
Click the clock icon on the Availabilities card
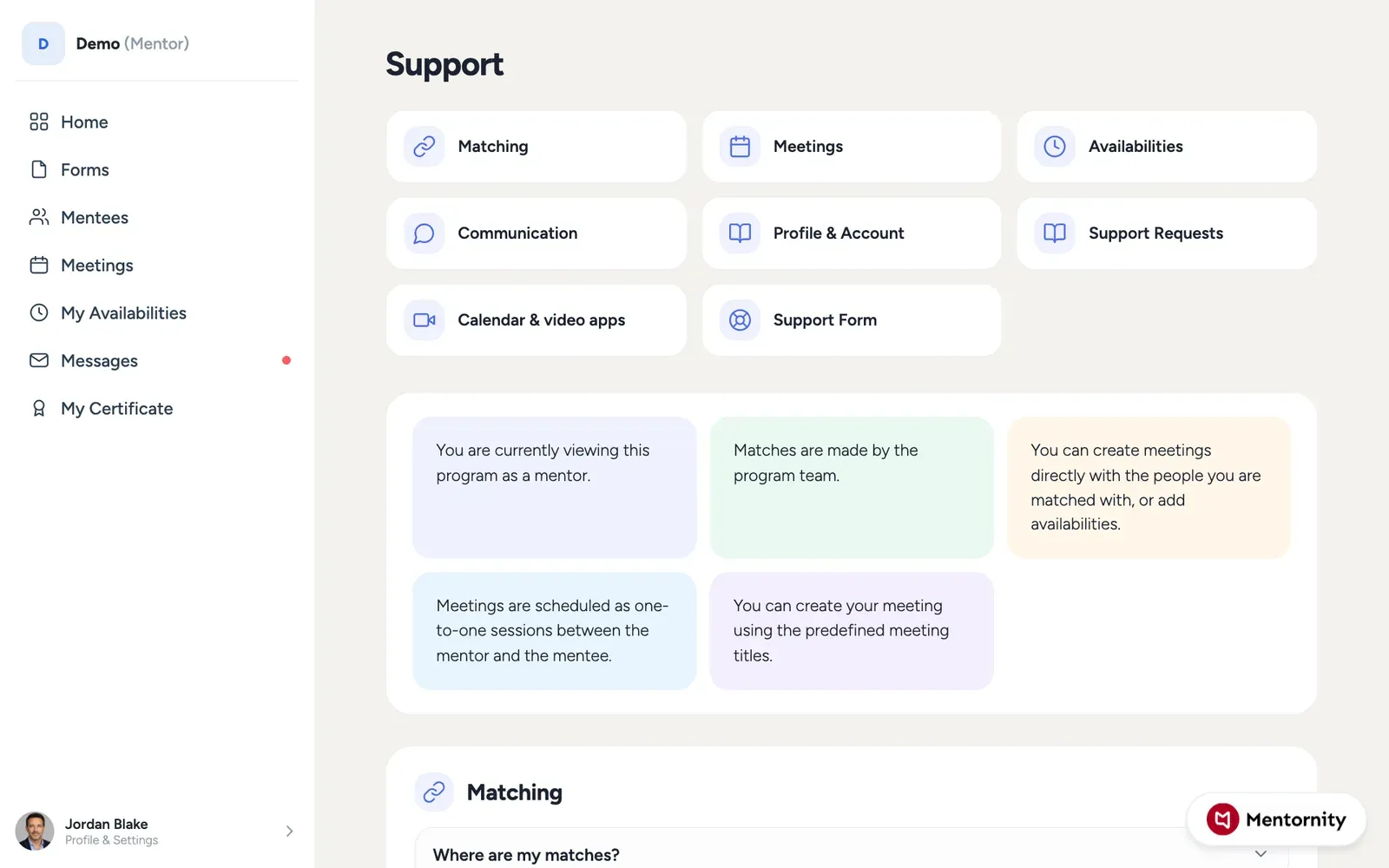pos(1055,147)
